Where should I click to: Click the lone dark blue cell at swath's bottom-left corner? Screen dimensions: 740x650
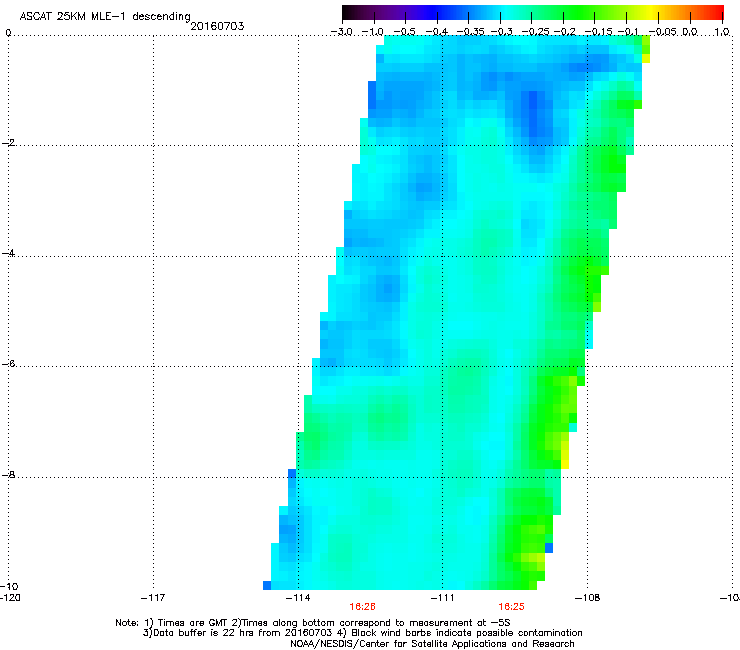tap(267, 585)
